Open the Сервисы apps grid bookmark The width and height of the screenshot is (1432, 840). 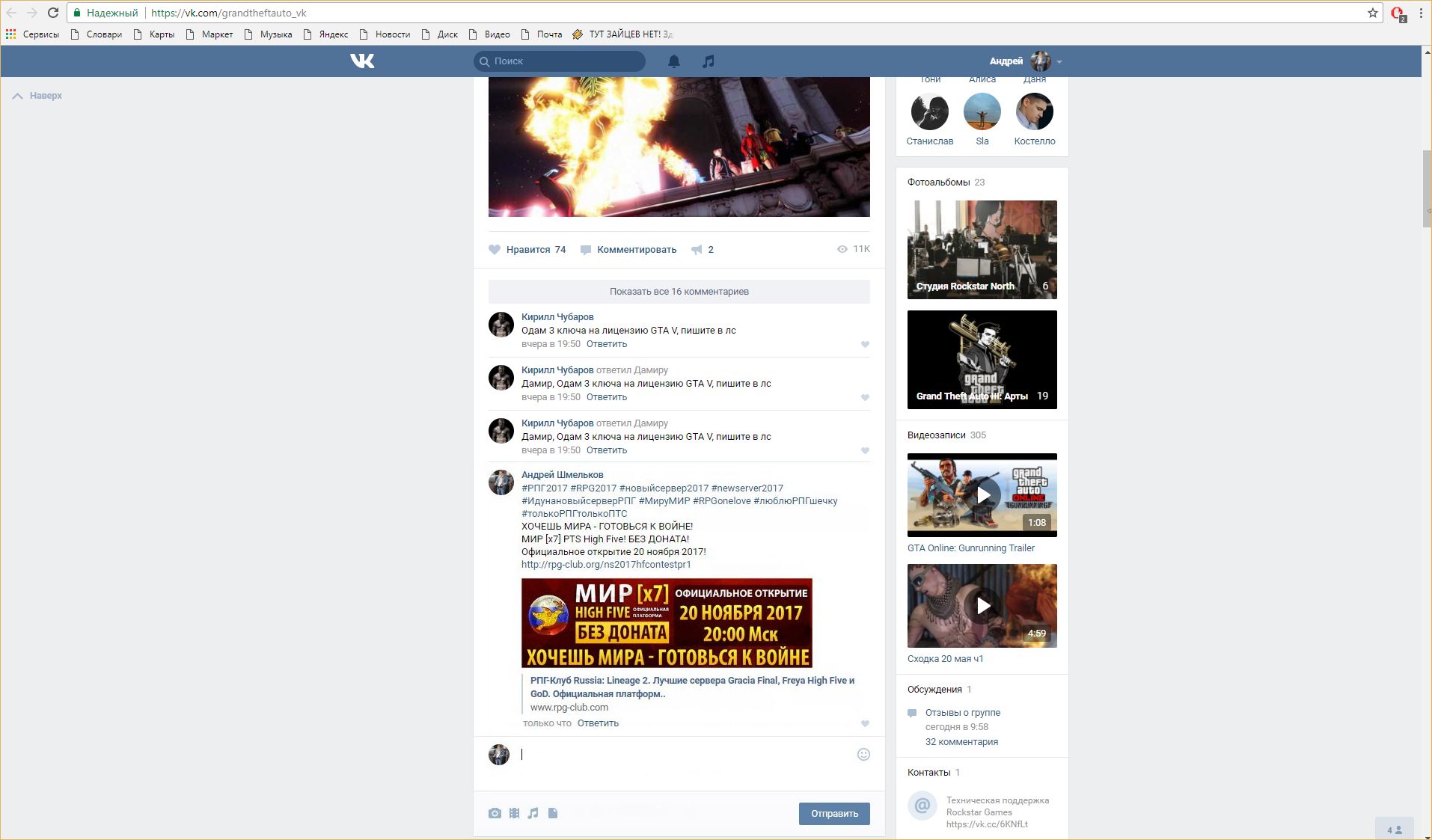click(x=33, y=34)
